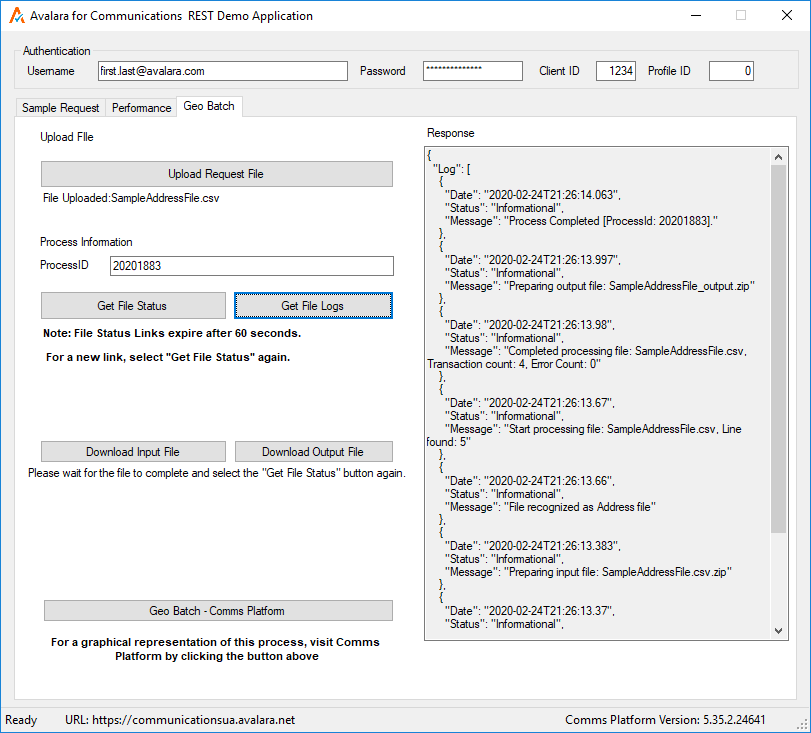Switch to the Sample Request tab
This screenshot has height=733, width=811.
61,108
